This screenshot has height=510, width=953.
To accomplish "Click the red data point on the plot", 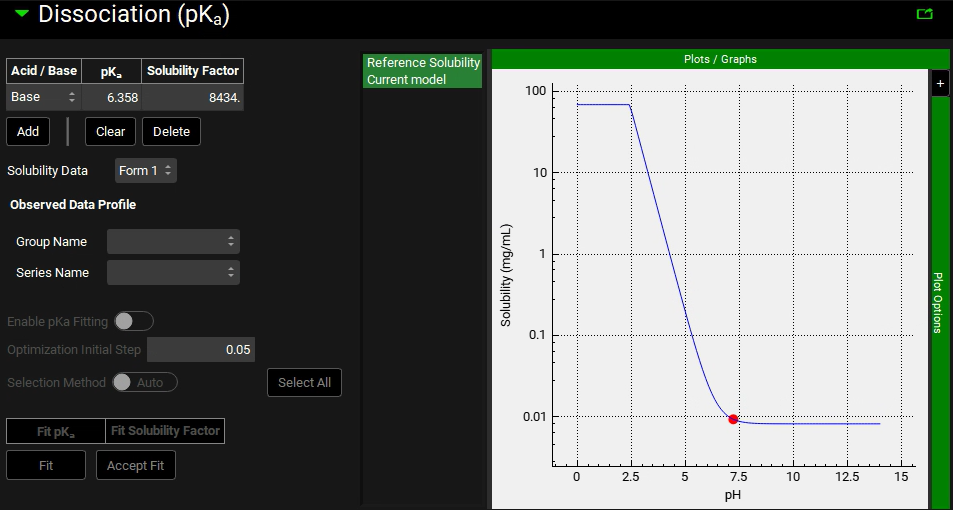I will [733, 419].
